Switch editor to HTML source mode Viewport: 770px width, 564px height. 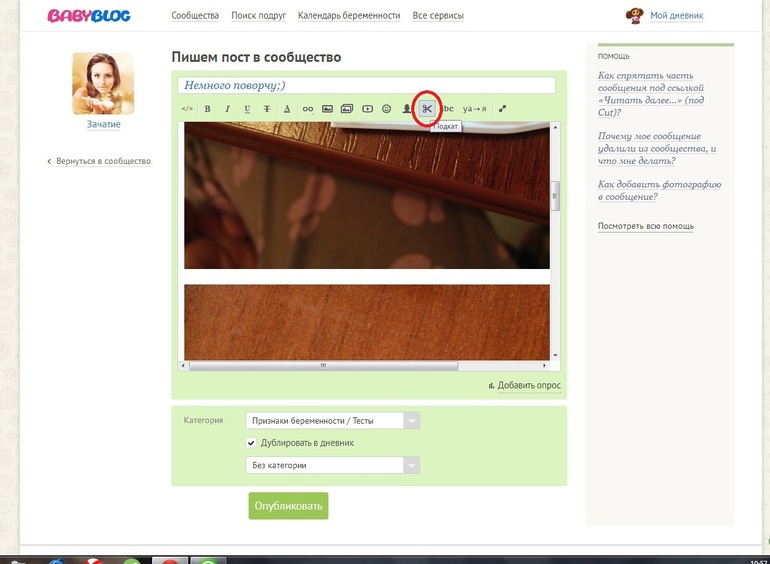tap(187, 109)
